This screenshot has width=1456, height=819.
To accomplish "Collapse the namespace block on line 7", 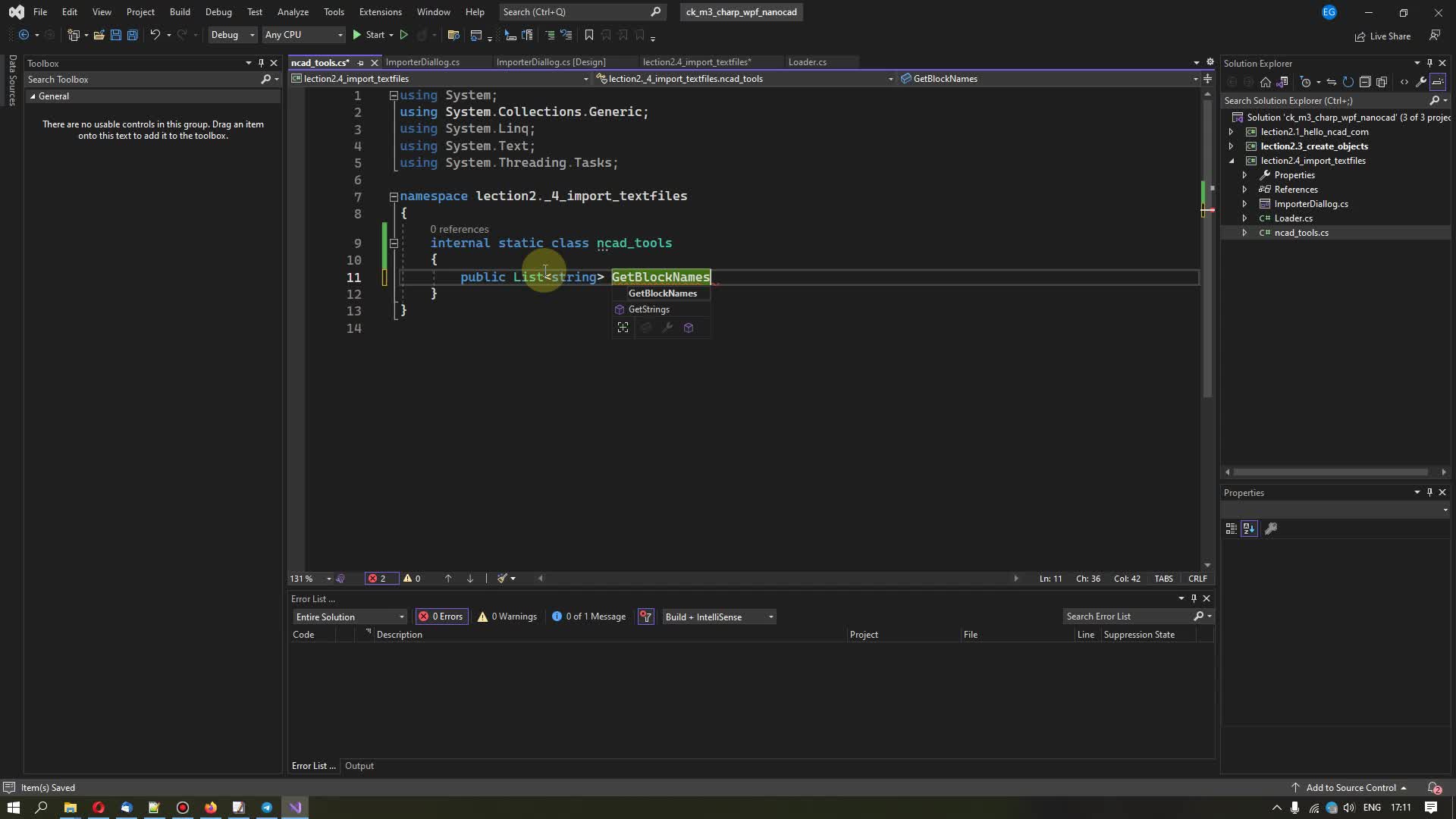I will click(394, 196).
